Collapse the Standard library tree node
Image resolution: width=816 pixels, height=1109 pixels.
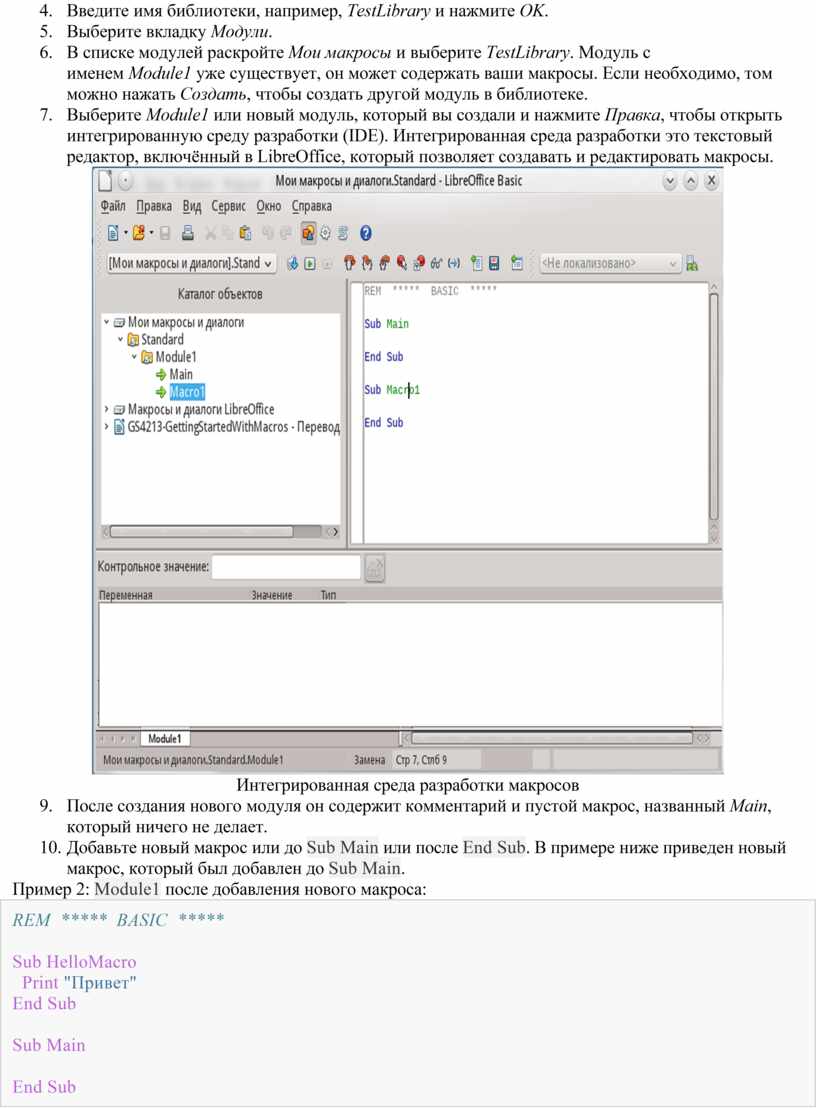point(120,339)
